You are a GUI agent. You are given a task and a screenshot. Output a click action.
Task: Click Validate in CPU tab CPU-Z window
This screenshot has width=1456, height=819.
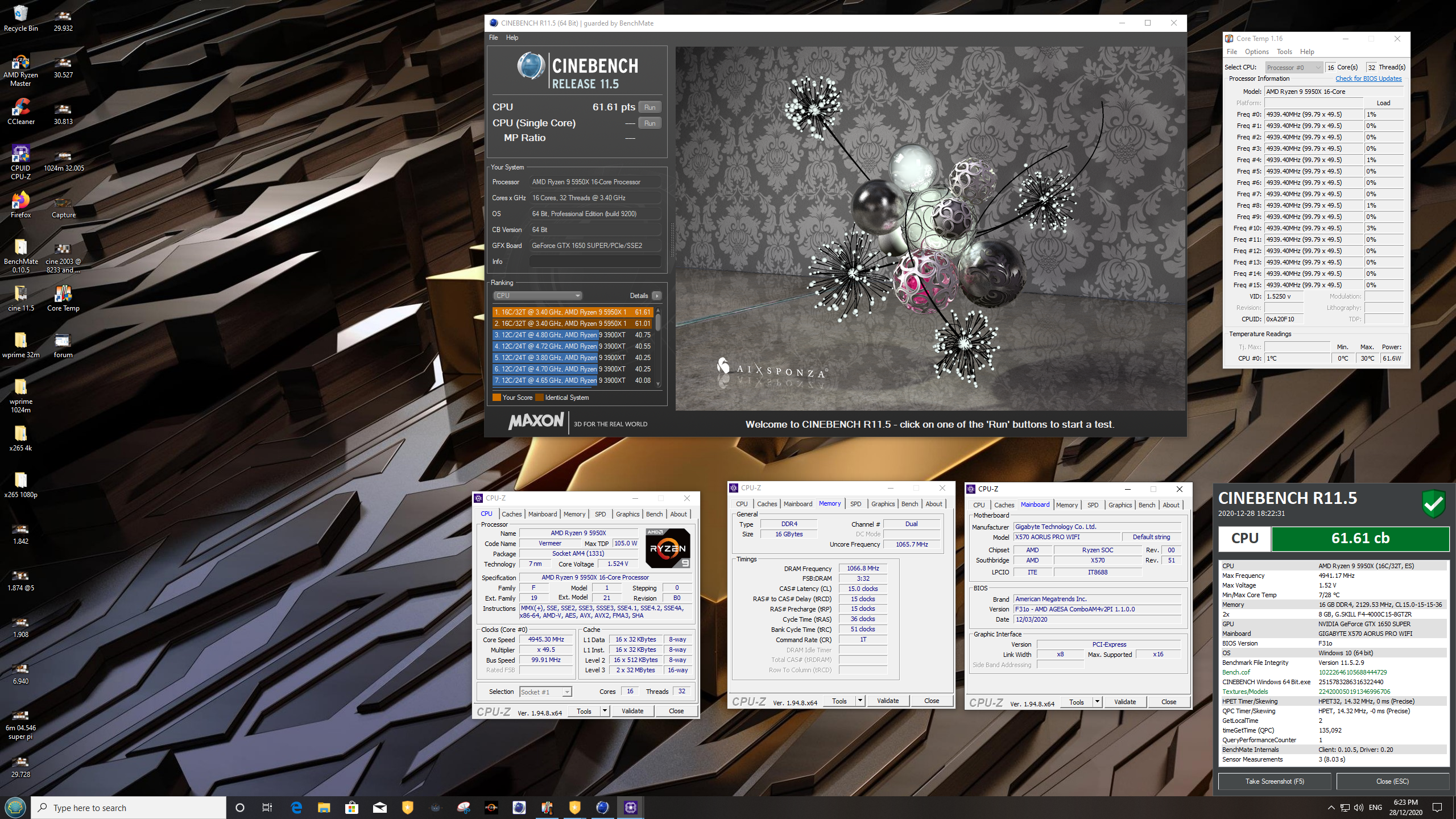coord(632,711)
